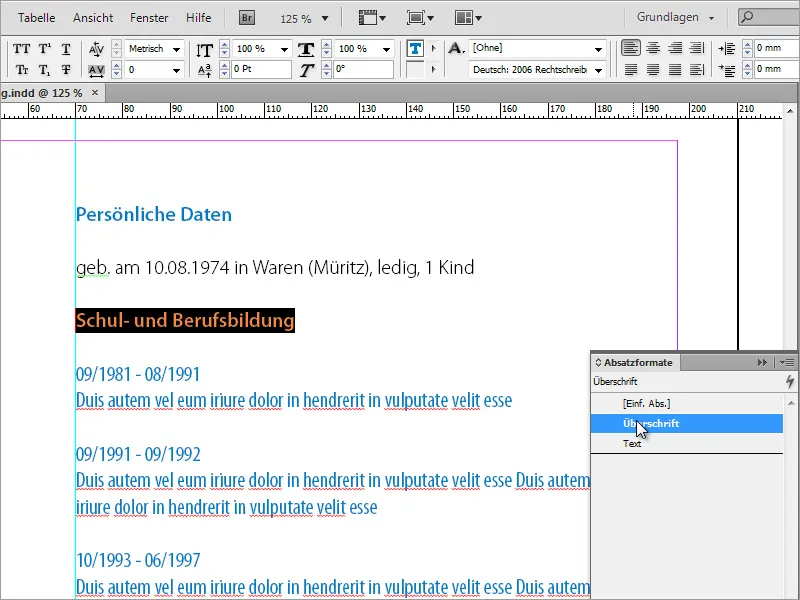Click the Quick Apply lightning icon
This screenshot has height=600, width=800.
790,381
